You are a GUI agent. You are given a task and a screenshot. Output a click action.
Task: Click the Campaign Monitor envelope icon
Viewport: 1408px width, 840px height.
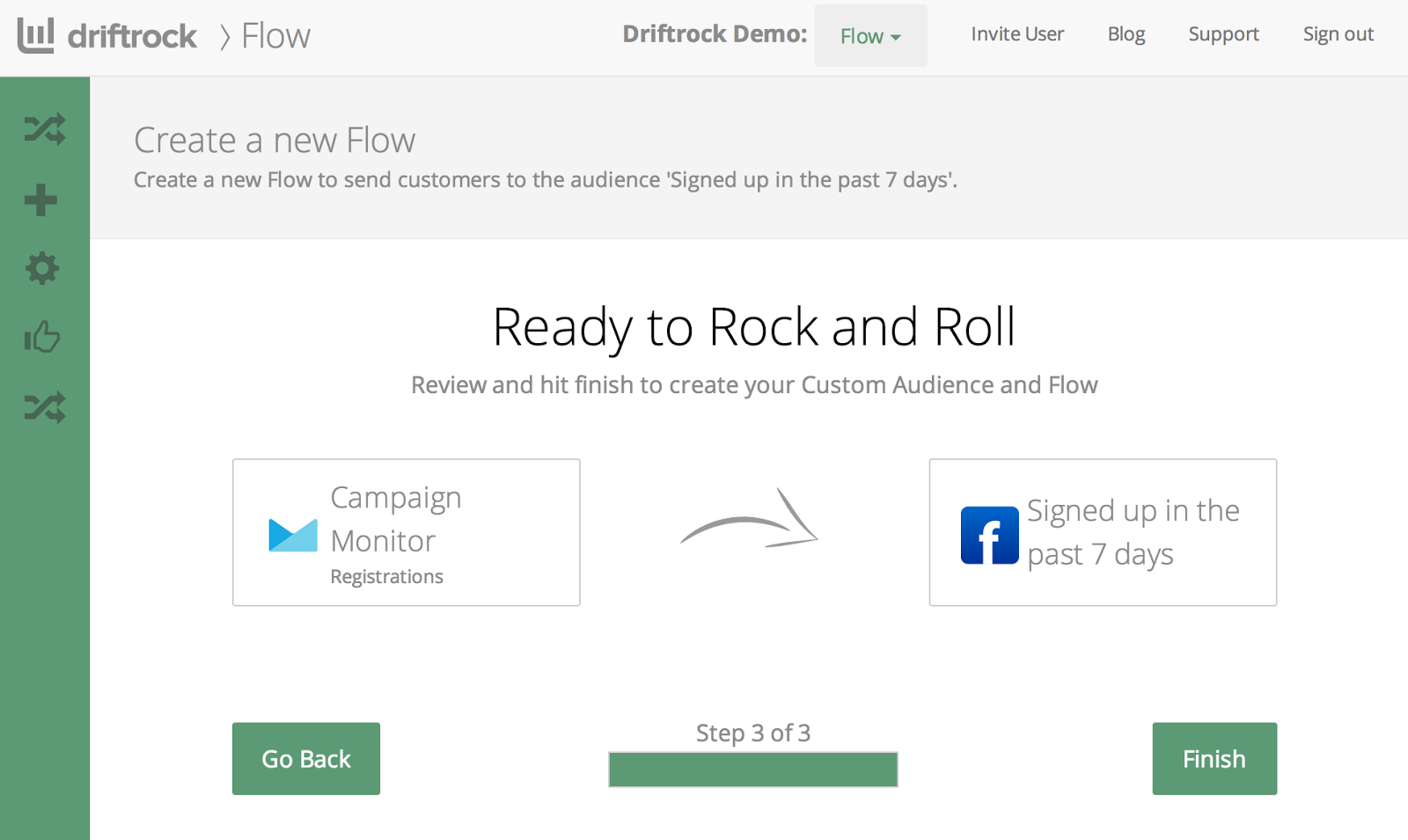click(x=293, y=535)
